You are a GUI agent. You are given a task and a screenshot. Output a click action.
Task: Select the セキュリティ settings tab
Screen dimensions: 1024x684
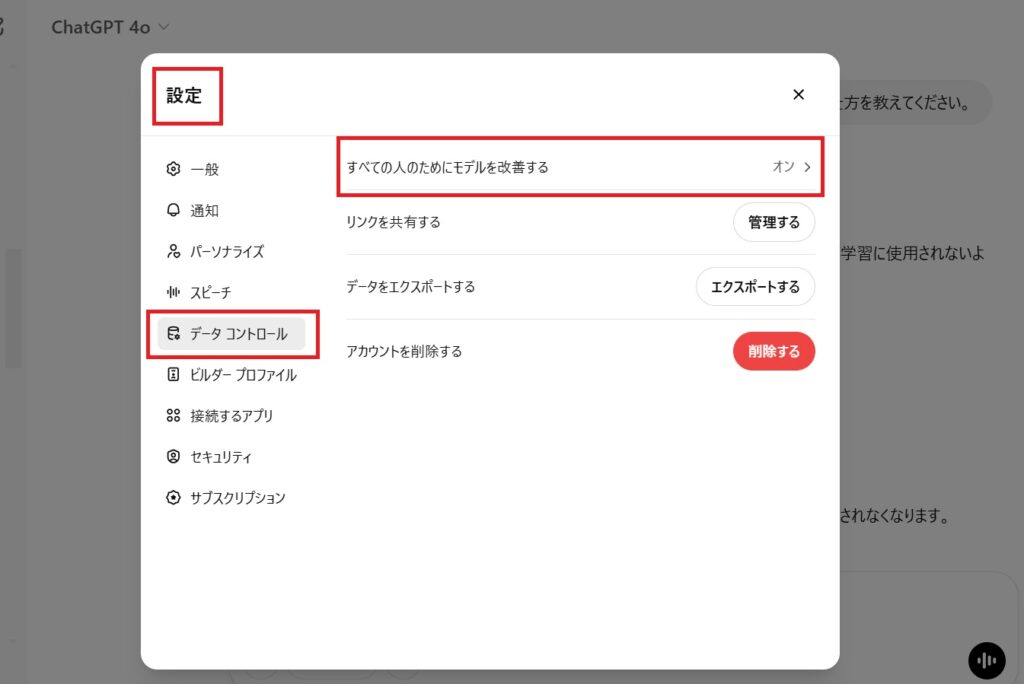click(220, 456)
